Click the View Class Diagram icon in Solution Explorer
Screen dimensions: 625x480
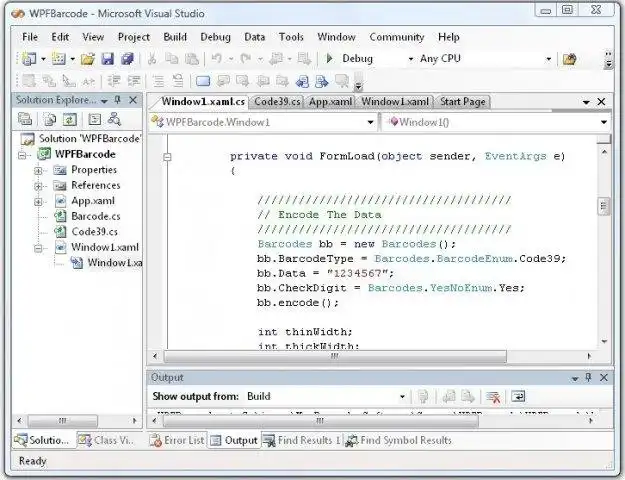click(114, 119)
